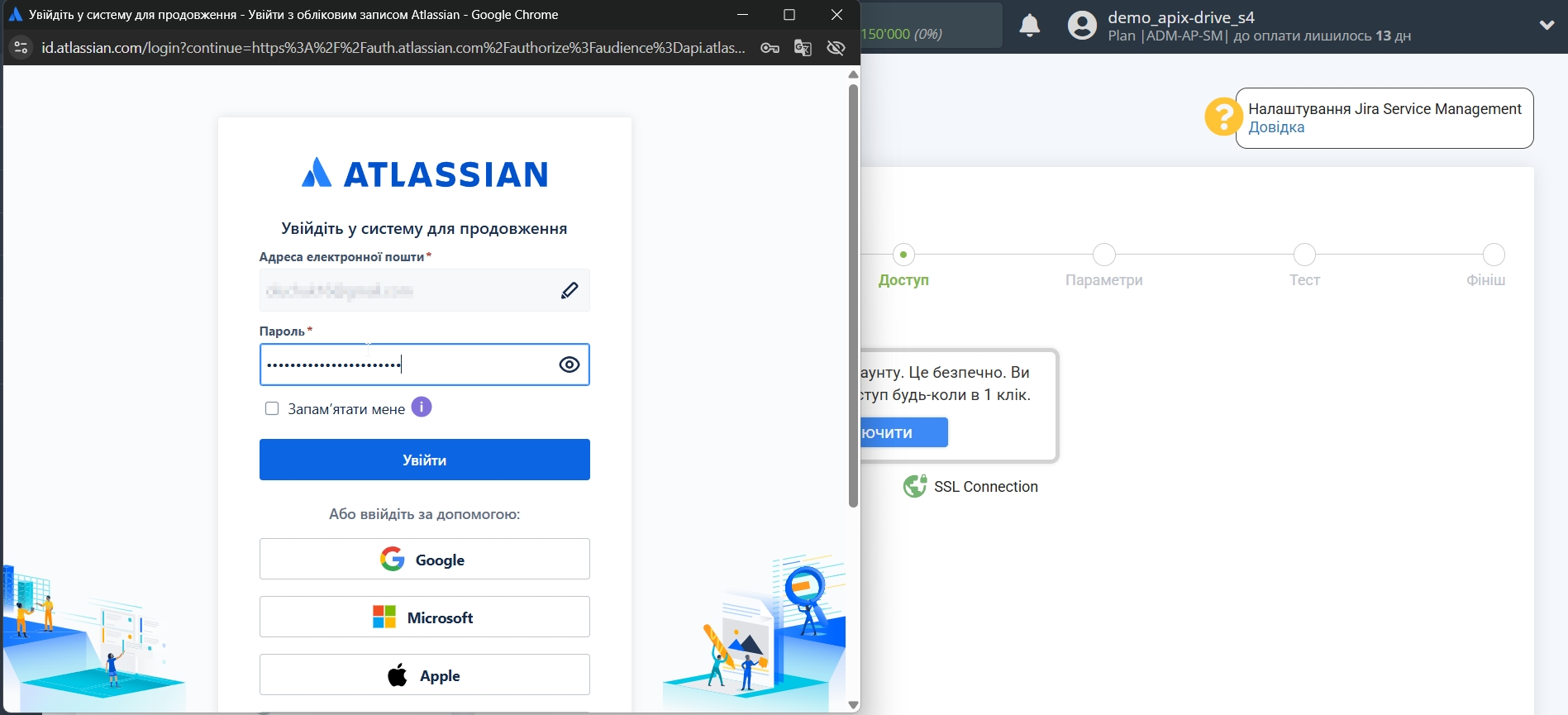Minimize the Atlassian login popup window
1568x715 pixels.
coord(742,15)
